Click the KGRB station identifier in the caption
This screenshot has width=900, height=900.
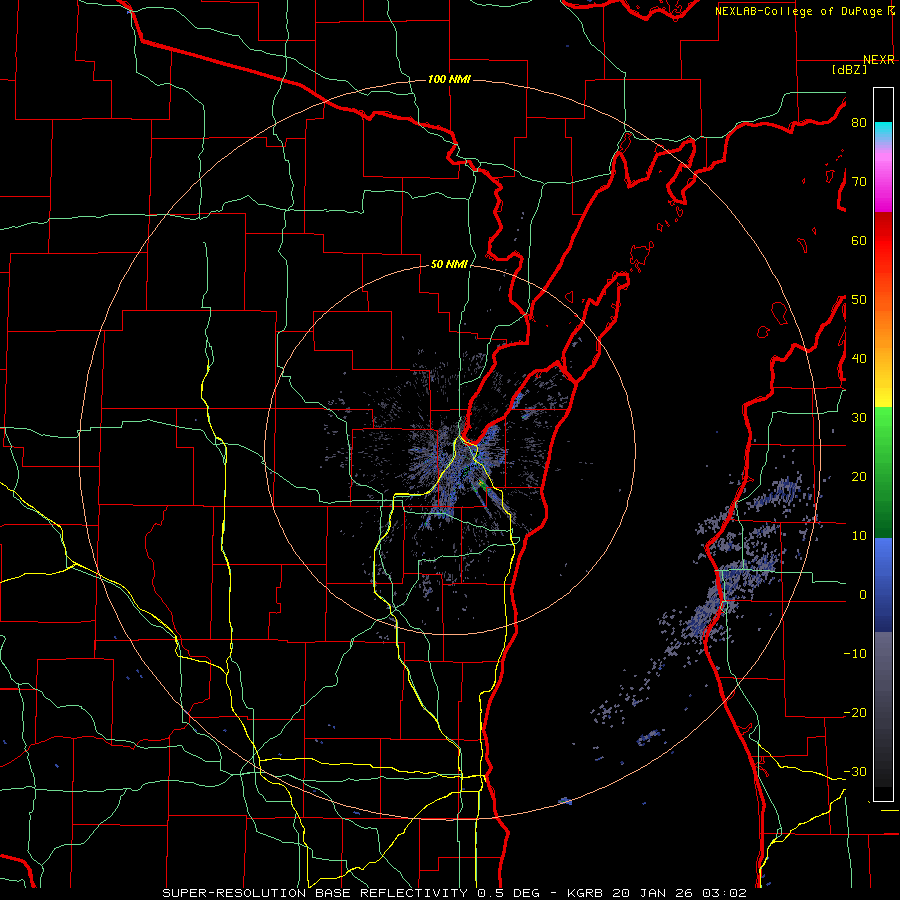pos(585,893)
